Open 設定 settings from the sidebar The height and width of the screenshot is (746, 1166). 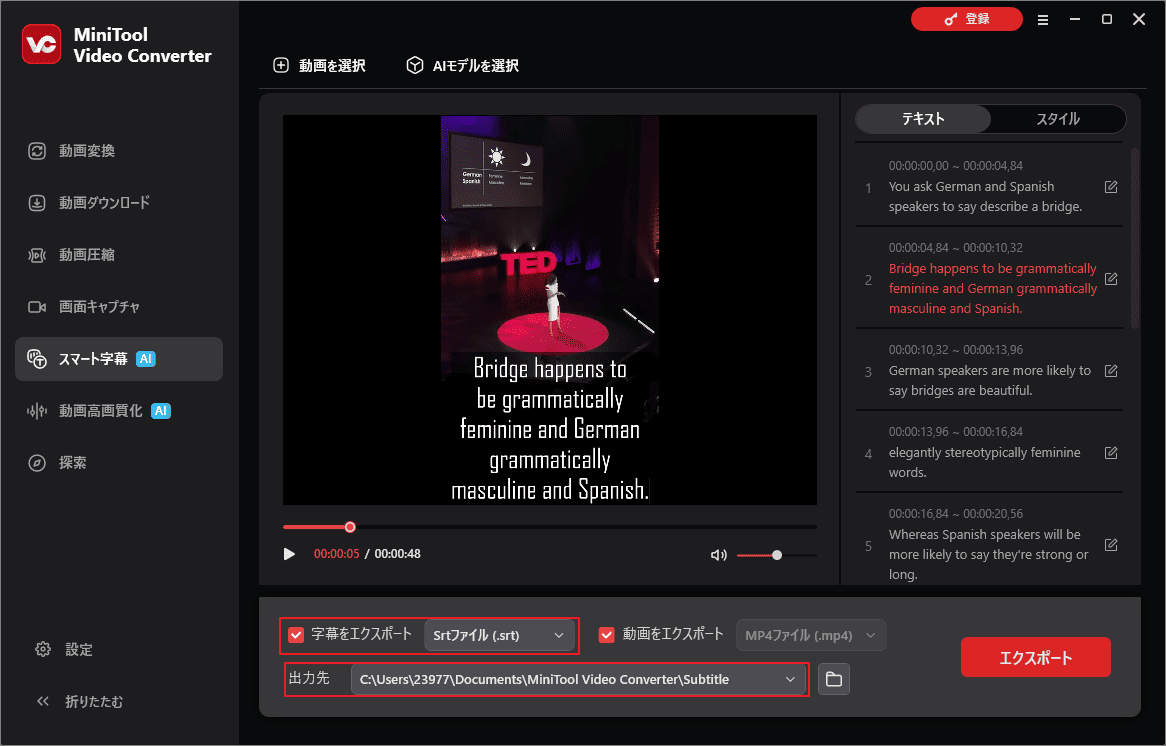click(65, 649)
